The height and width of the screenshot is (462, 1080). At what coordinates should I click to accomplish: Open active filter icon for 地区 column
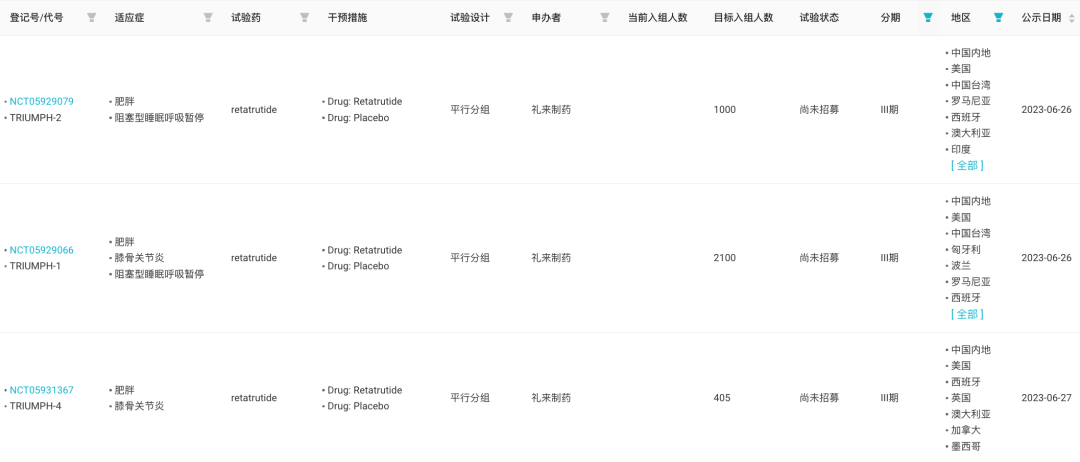(x=999, y=18)
